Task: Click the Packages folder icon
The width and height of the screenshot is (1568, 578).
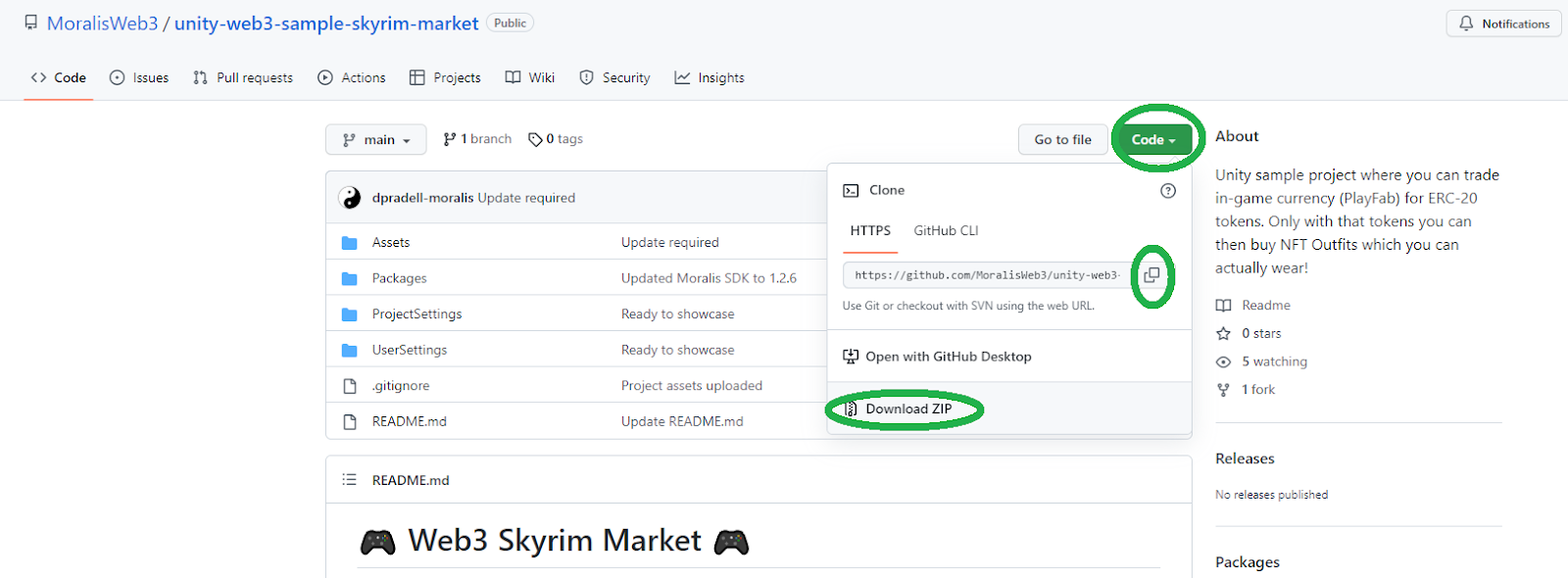Action: click(349, 278)
